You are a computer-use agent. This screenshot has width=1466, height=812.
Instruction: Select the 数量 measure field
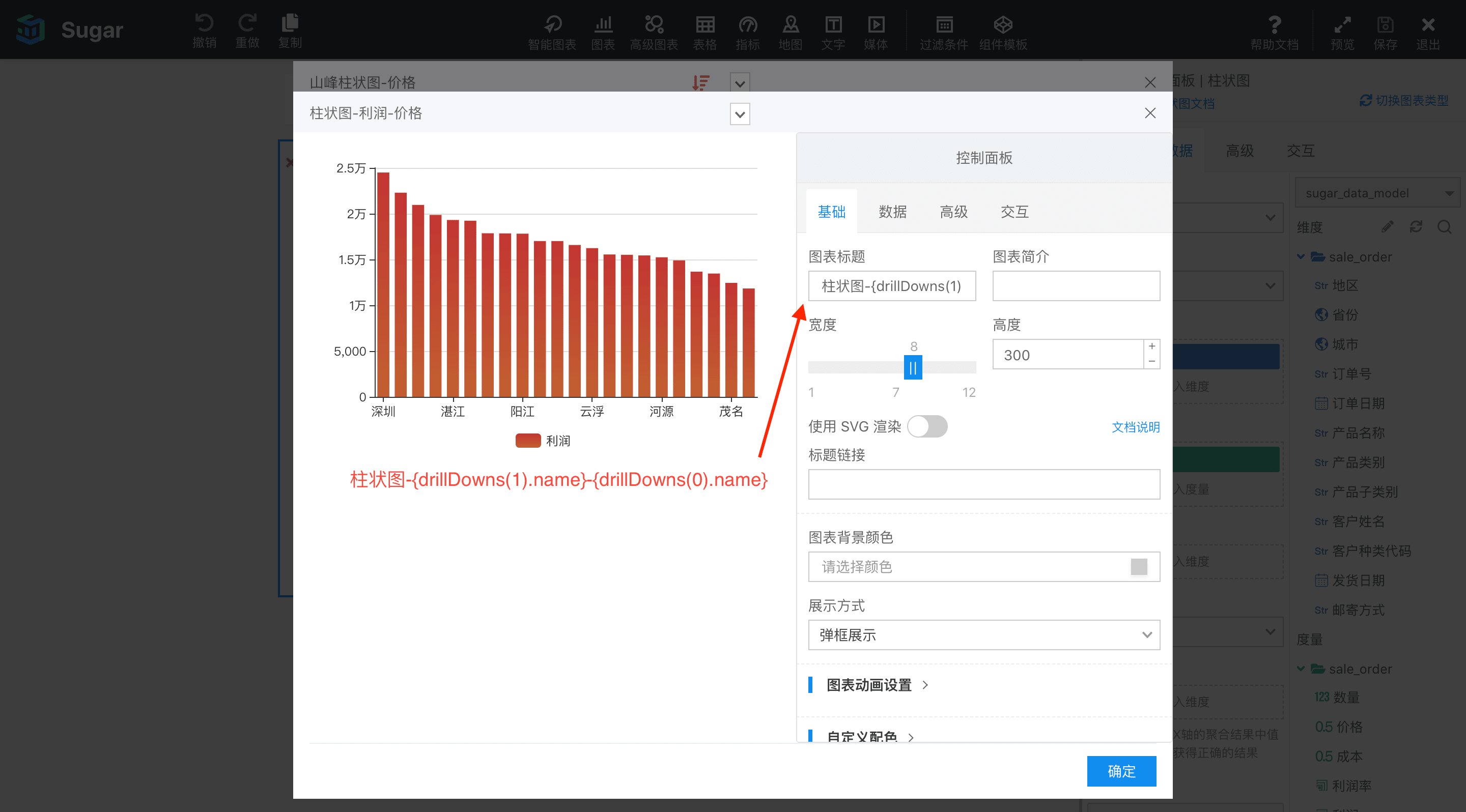(x=1337, y=697)
